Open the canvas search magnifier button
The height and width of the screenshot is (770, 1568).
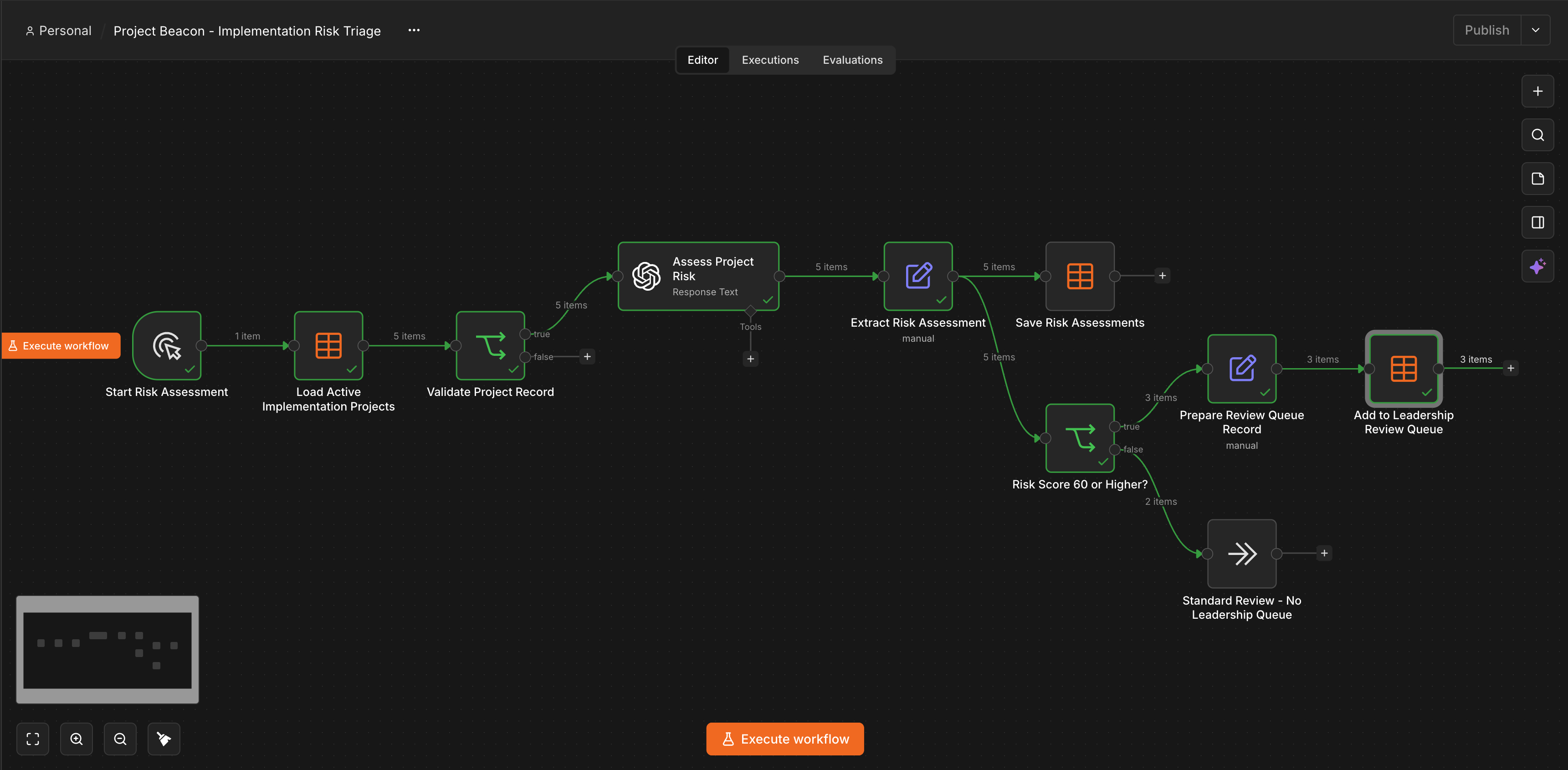[x=1537, y=135]
